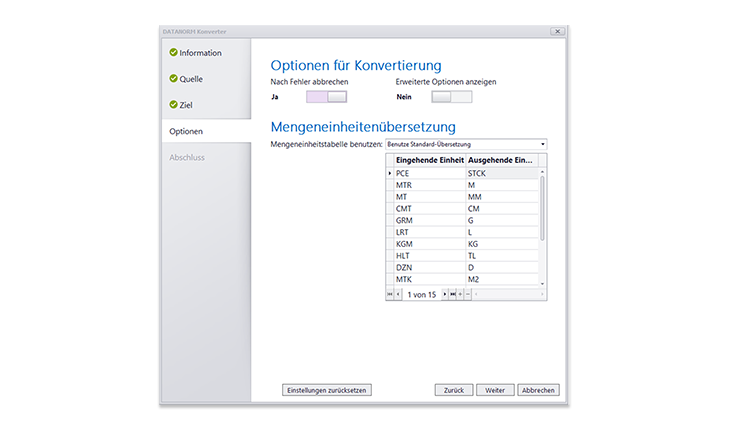729x430 pixels.
Task: Click Einstellungen zurücksetzen button
Action: click(x=327, y=390)
